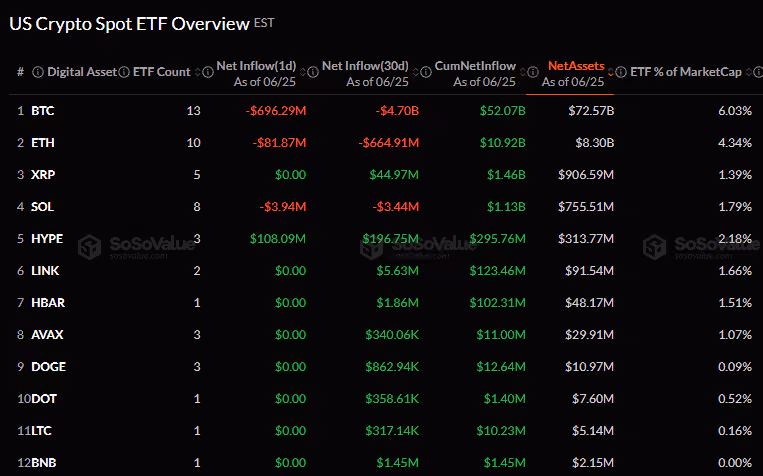Click SOL market cap share 1.79%
Image resolution: width=763 pixels, height=476 pixels.
click(x=735, y=207)
